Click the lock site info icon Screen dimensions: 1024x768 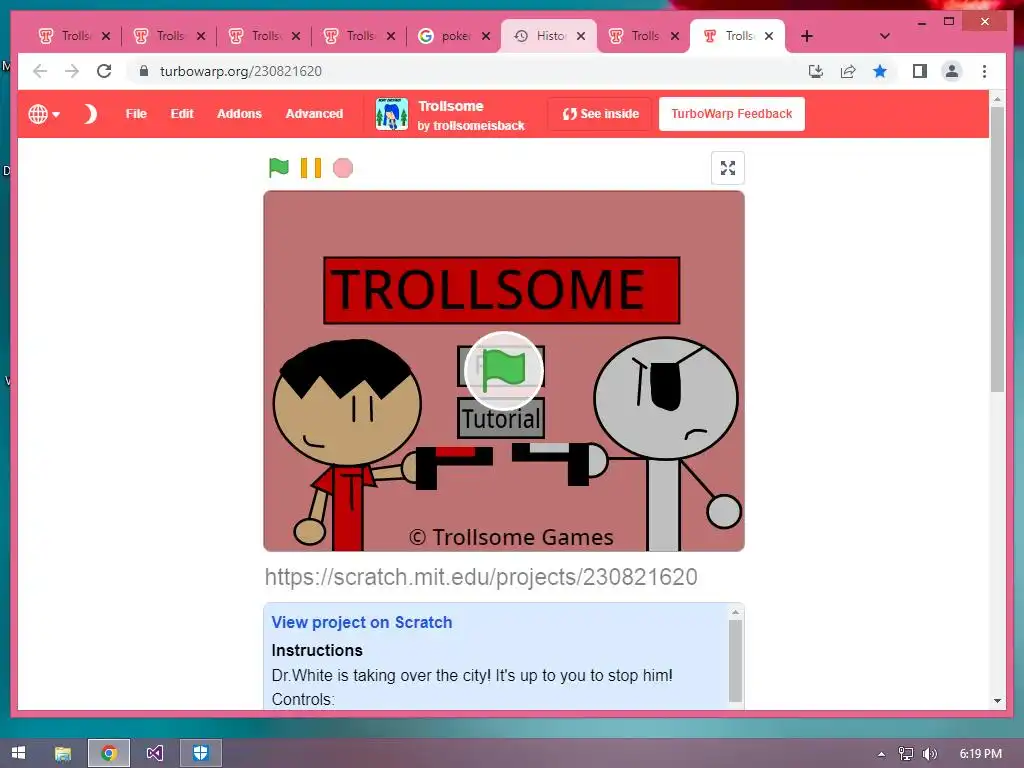[x=144, y=71]
